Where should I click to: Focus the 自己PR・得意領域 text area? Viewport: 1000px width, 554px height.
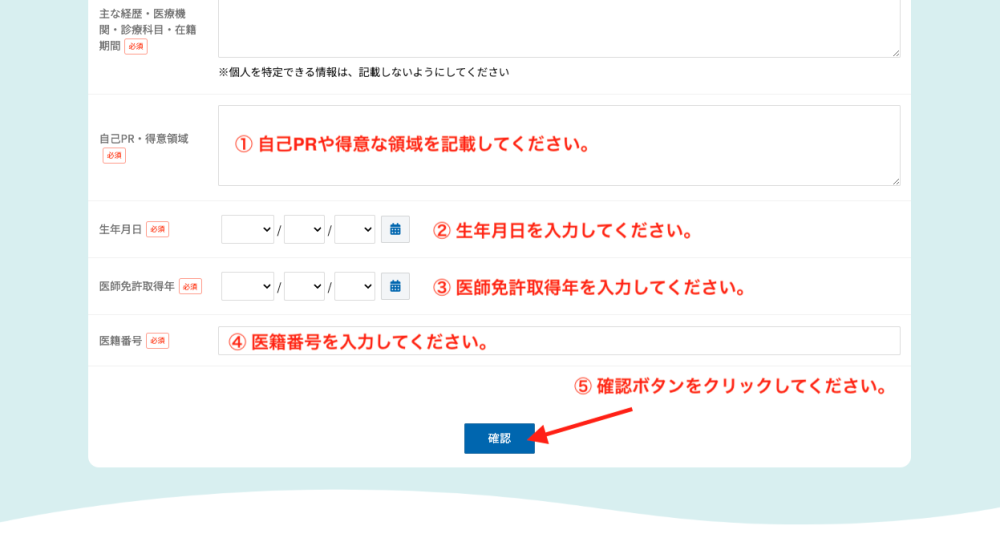(x=559, y=145)
